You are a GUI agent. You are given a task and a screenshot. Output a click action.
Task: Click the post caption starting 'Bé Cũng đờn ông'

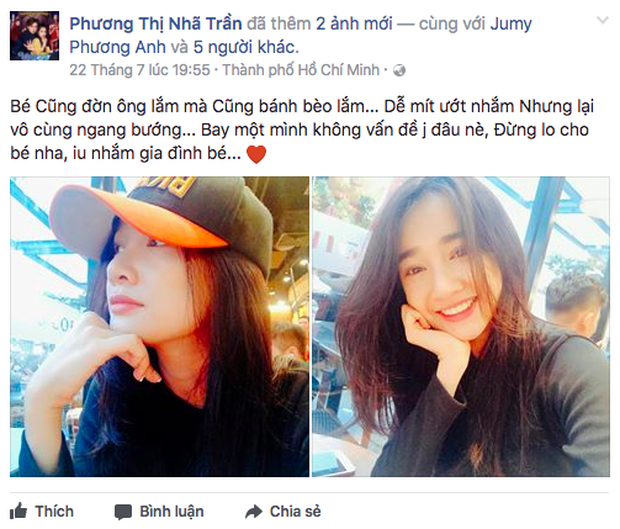point(302,130)
